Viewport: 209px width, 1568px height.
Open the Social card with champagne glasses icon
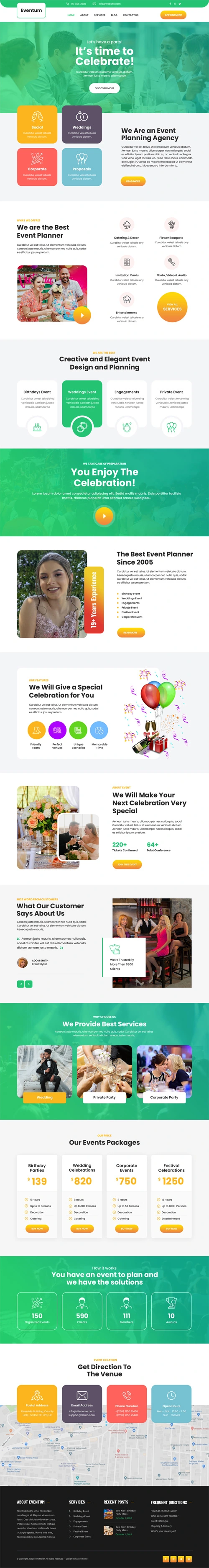37,124
